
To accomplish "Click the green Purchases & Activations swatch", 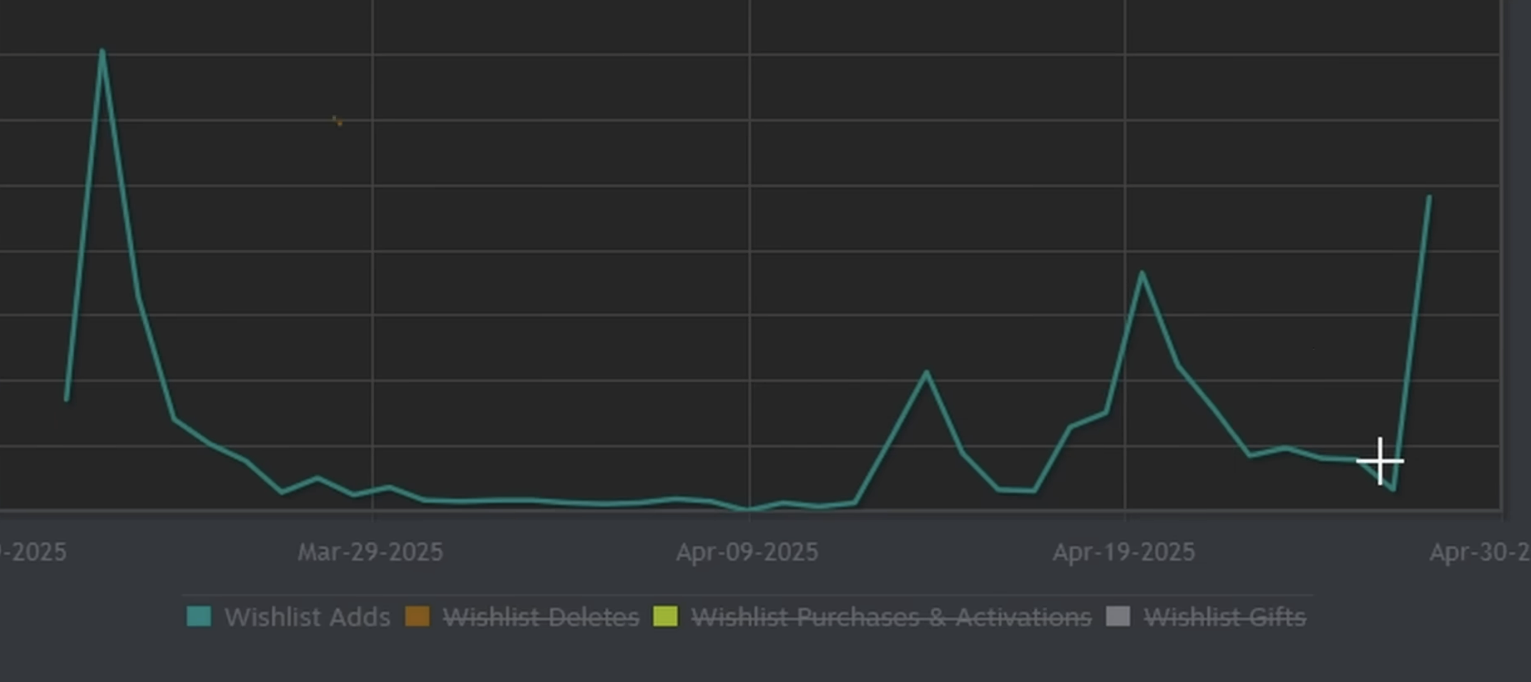I will point(665,617).
